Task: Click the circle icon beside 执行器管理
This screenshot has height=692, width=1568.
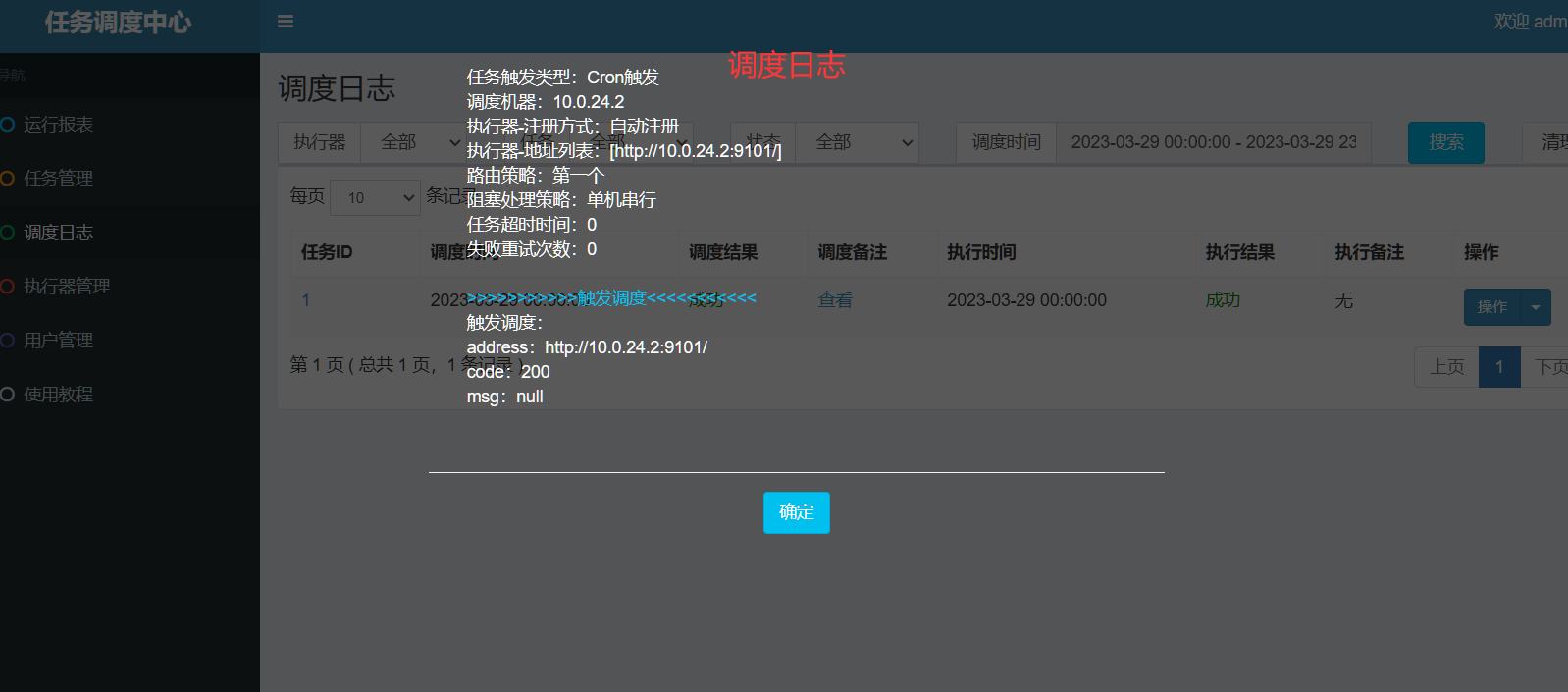Action: pos(7,287)
